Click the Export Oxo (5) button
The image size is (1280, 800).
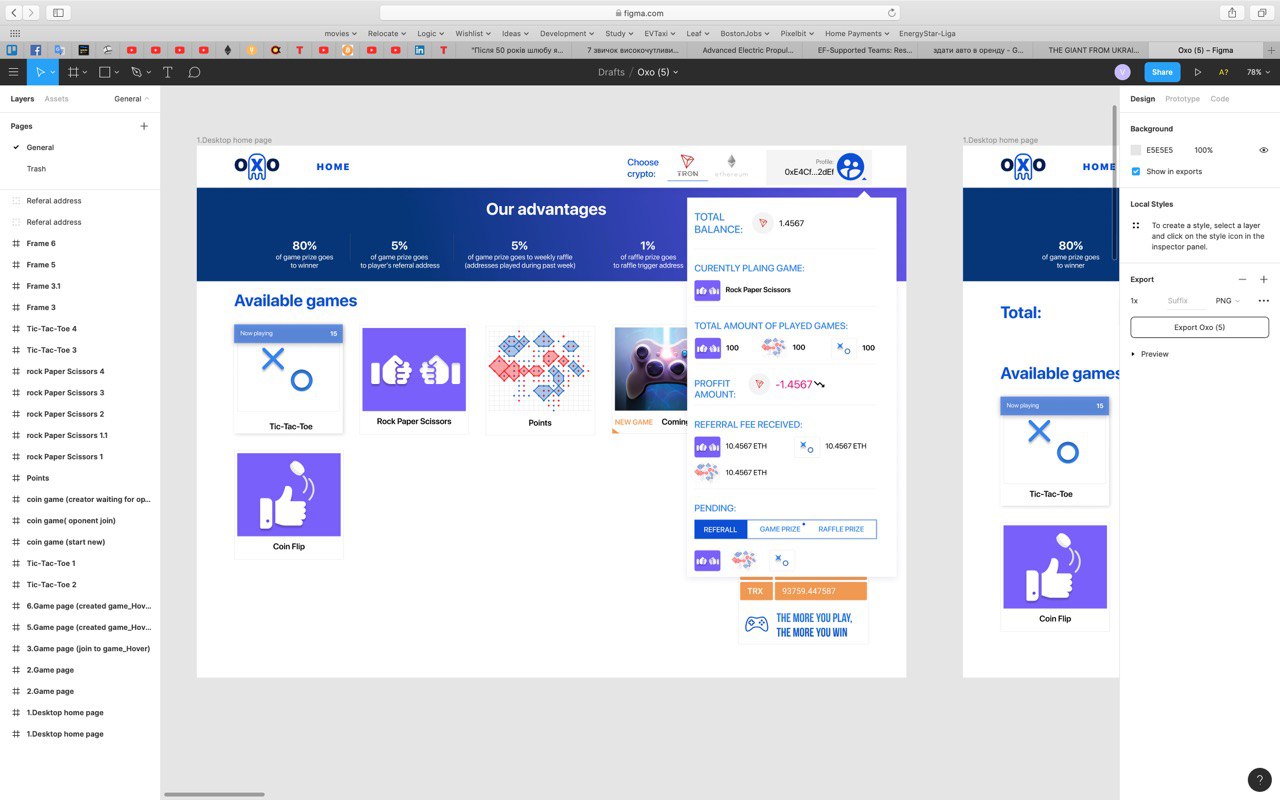(x=1199, y=327)
